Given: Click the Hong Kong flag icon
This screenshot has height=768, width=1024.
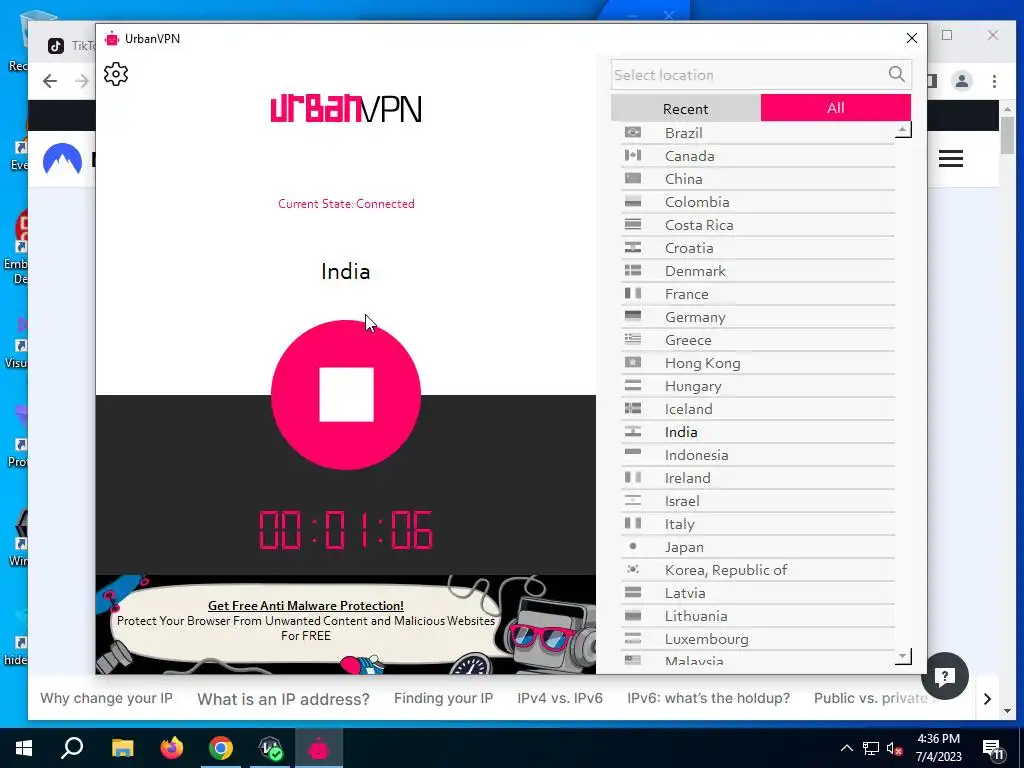Looking at the screenshot, I should tap(633, 362).
